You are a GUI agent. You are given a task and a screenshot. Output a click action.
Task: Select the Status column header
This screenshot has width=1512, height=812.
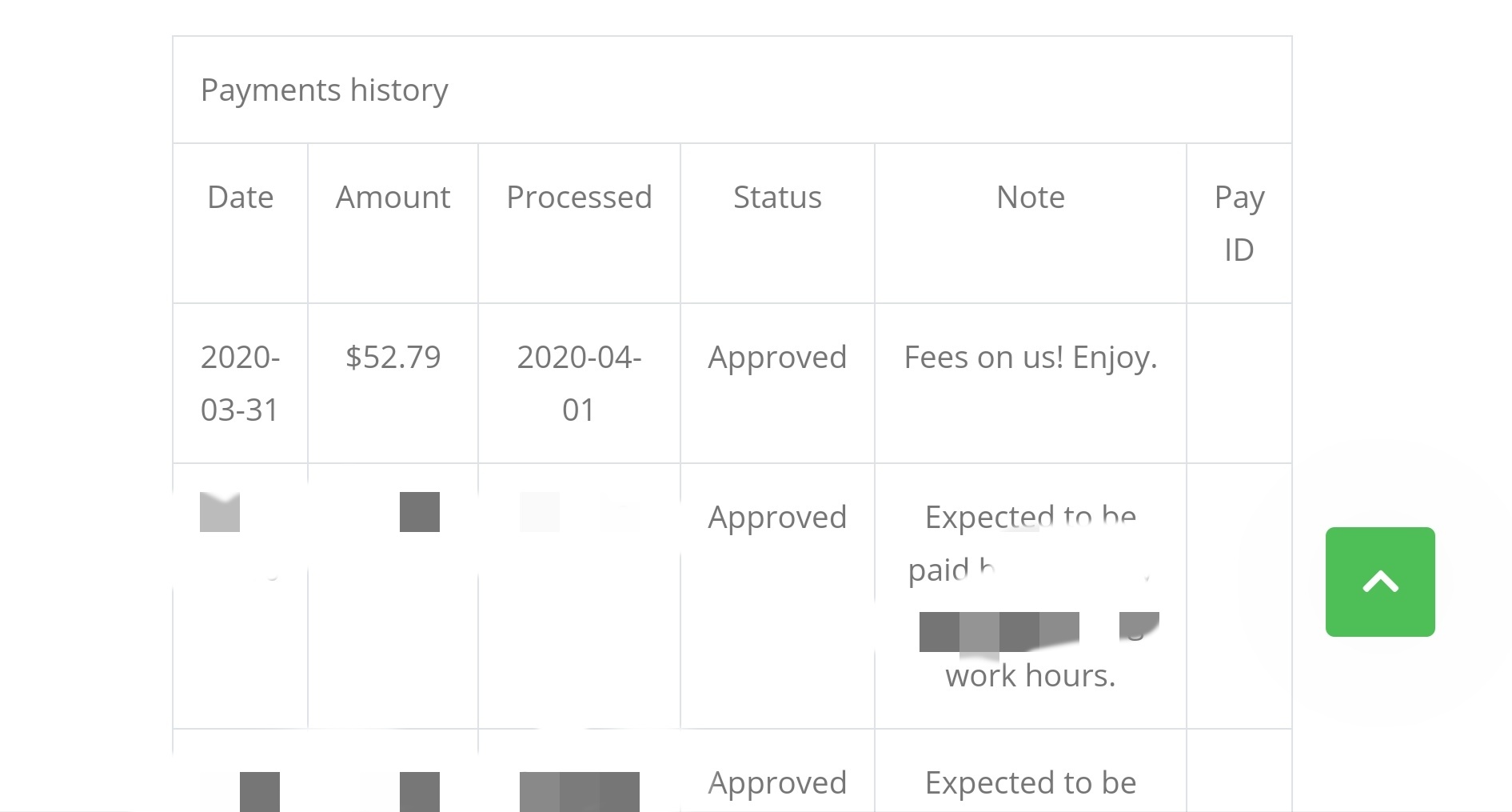point(777,197)
